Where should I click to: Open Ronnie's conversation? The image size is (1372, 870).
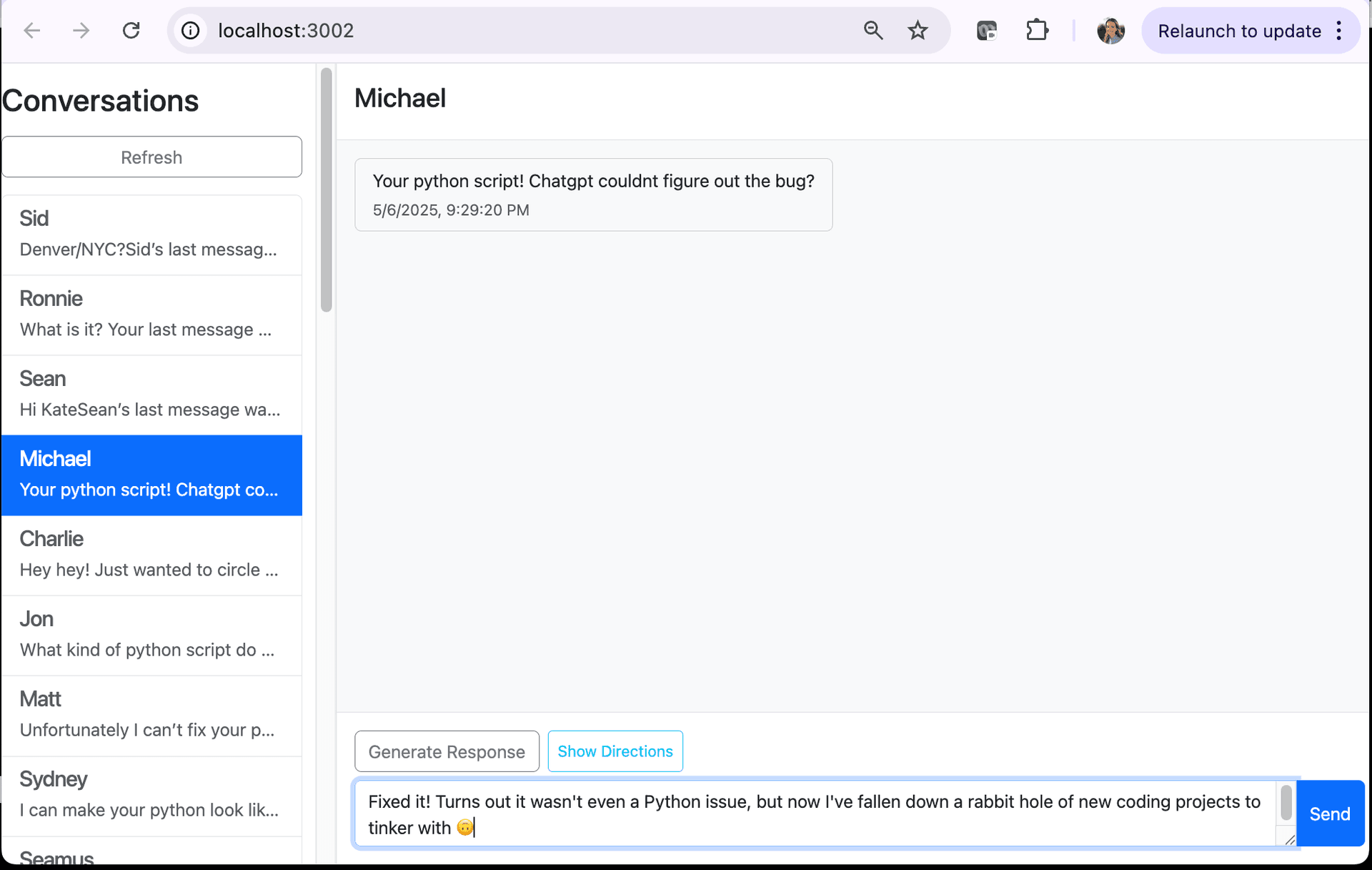[151, 315]
